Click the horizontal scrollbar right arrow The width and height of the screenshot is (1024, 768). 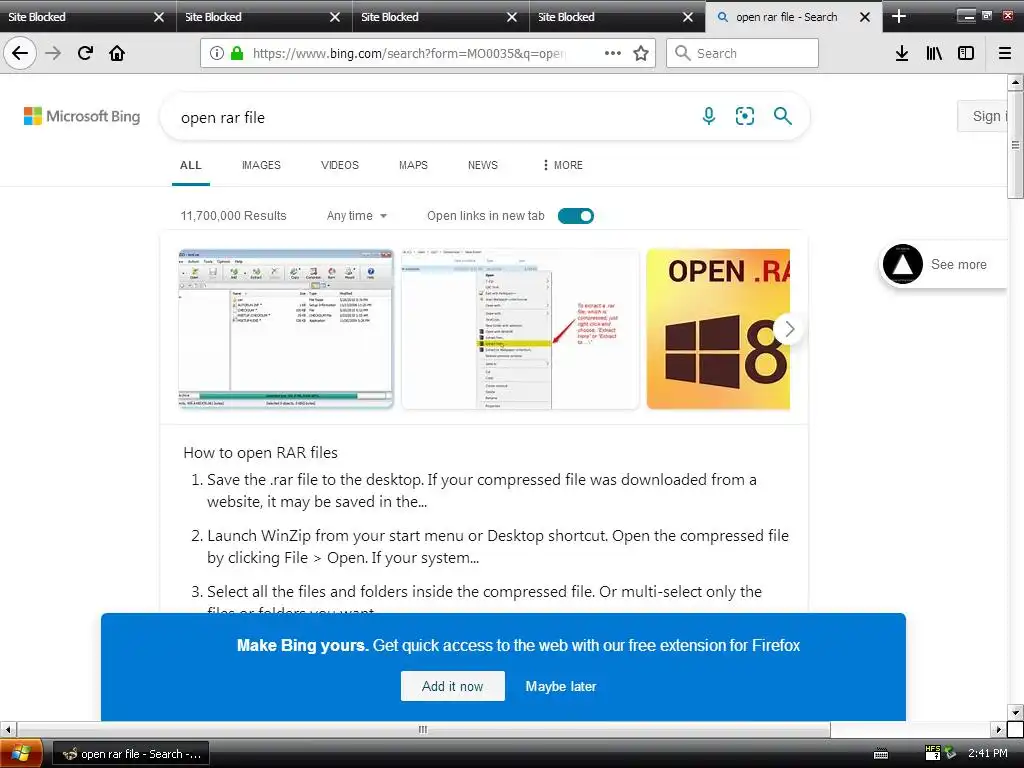click(998, 729)
